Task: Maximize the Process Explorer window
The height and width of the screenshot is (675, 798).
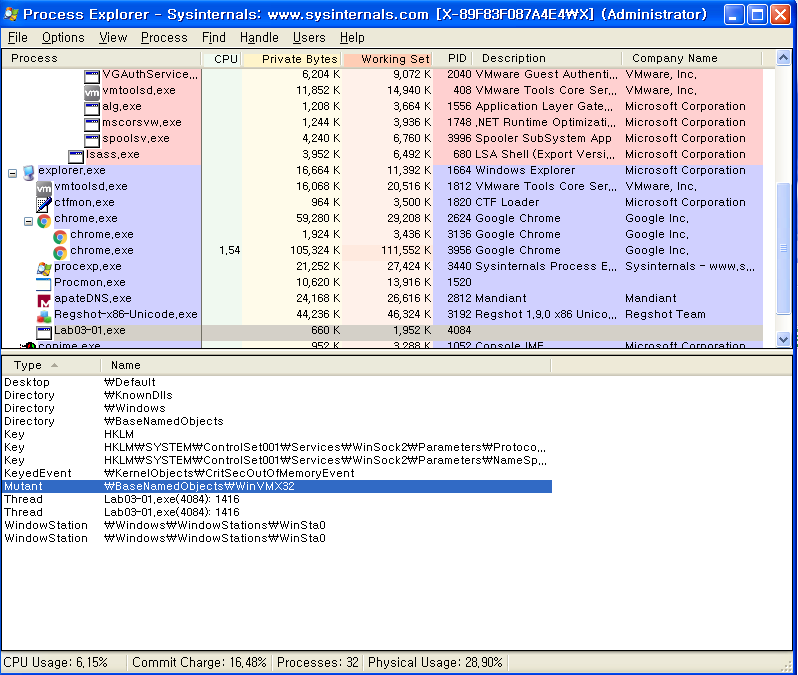Action: (757, 15)
